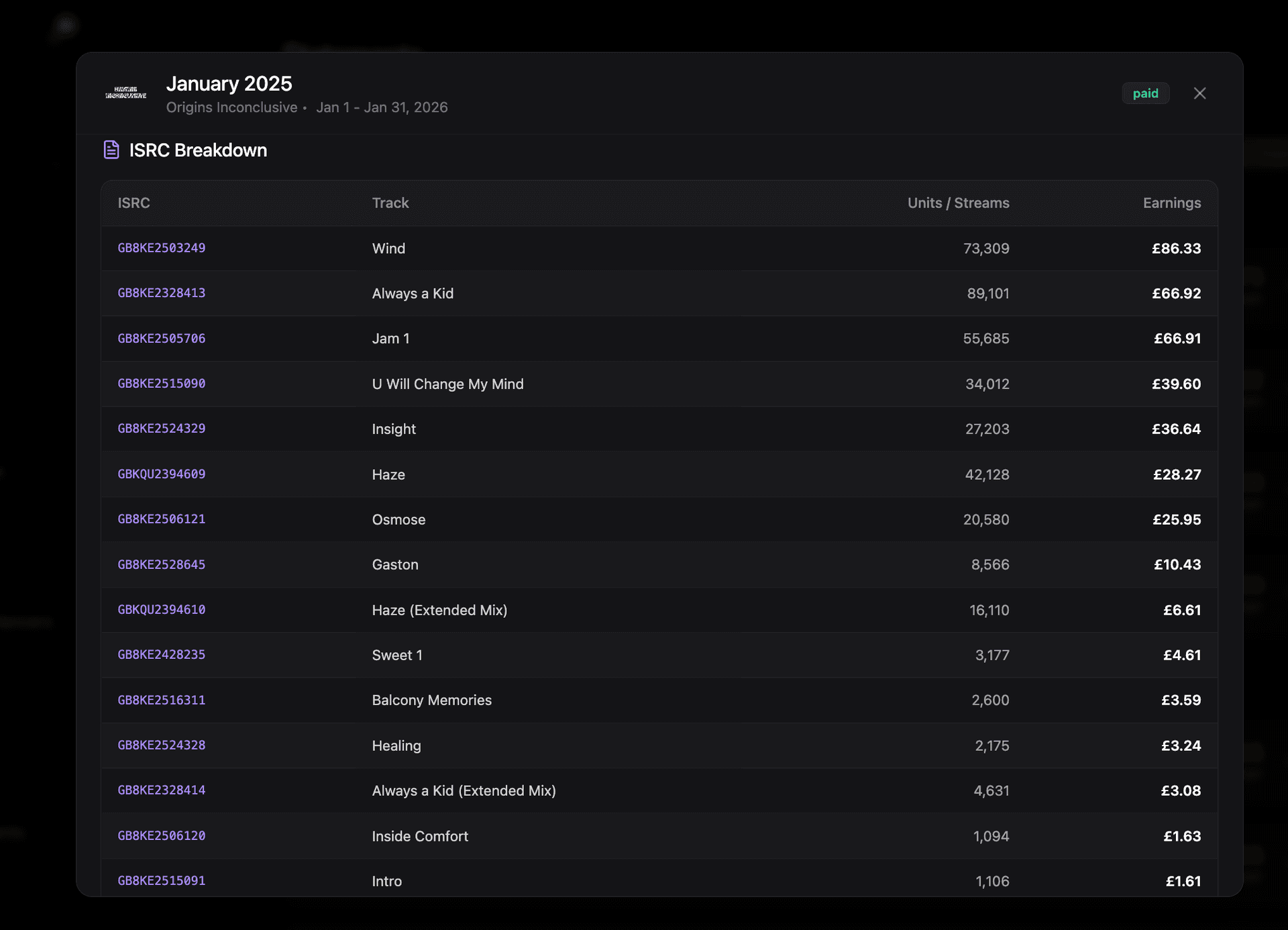The width and height of the screenshot is (1288, 930).
Task: Select the Wind track name
Action: [388, 248]
